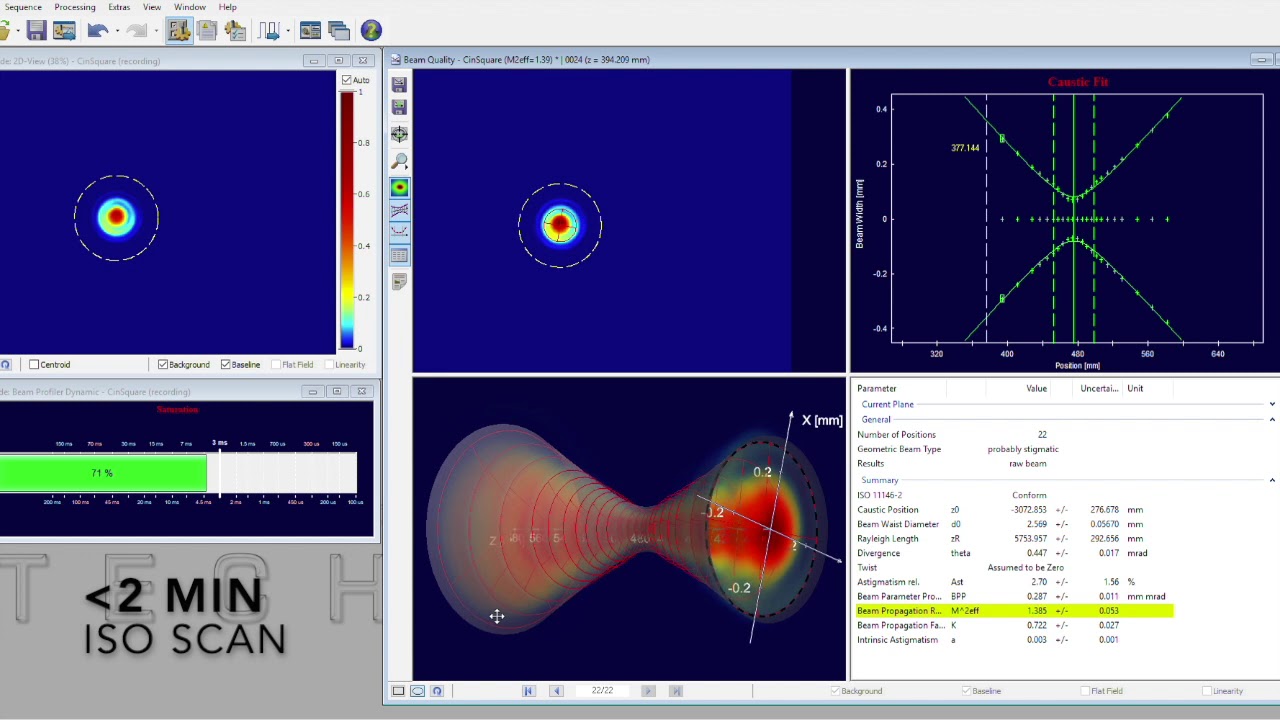This screenshot has height=720, width=1280.
Task: Select the Rayleigh Length row
Action: pos(1013,539)
